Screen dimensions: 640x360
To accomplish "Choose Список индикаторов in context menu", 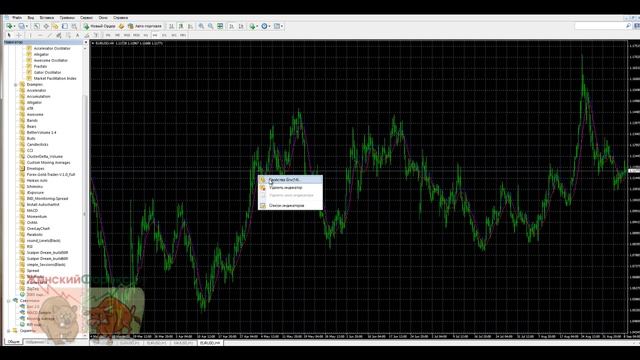I will point(290,205).
